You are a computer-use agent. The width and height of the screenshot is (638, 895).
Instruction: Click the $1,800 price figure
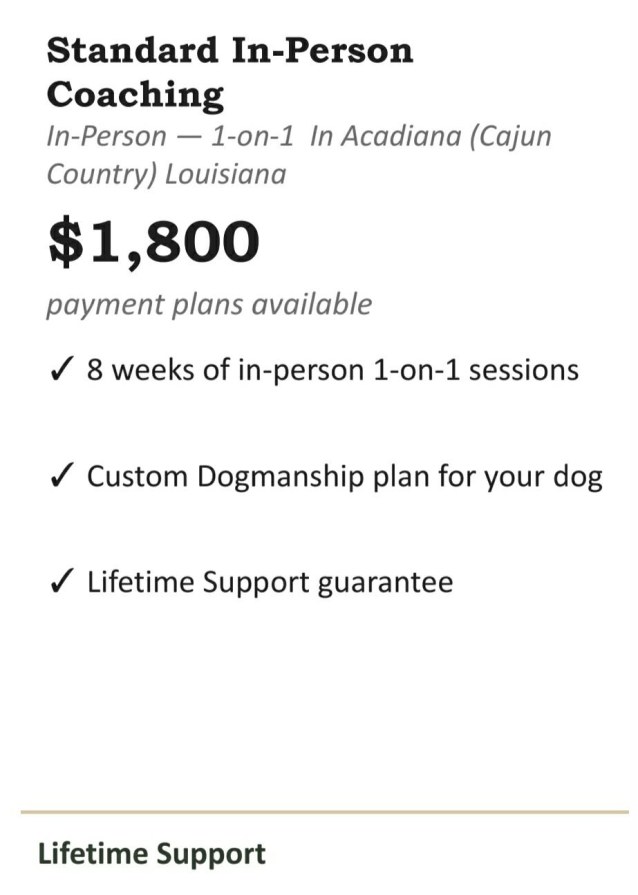click(154, 241)
